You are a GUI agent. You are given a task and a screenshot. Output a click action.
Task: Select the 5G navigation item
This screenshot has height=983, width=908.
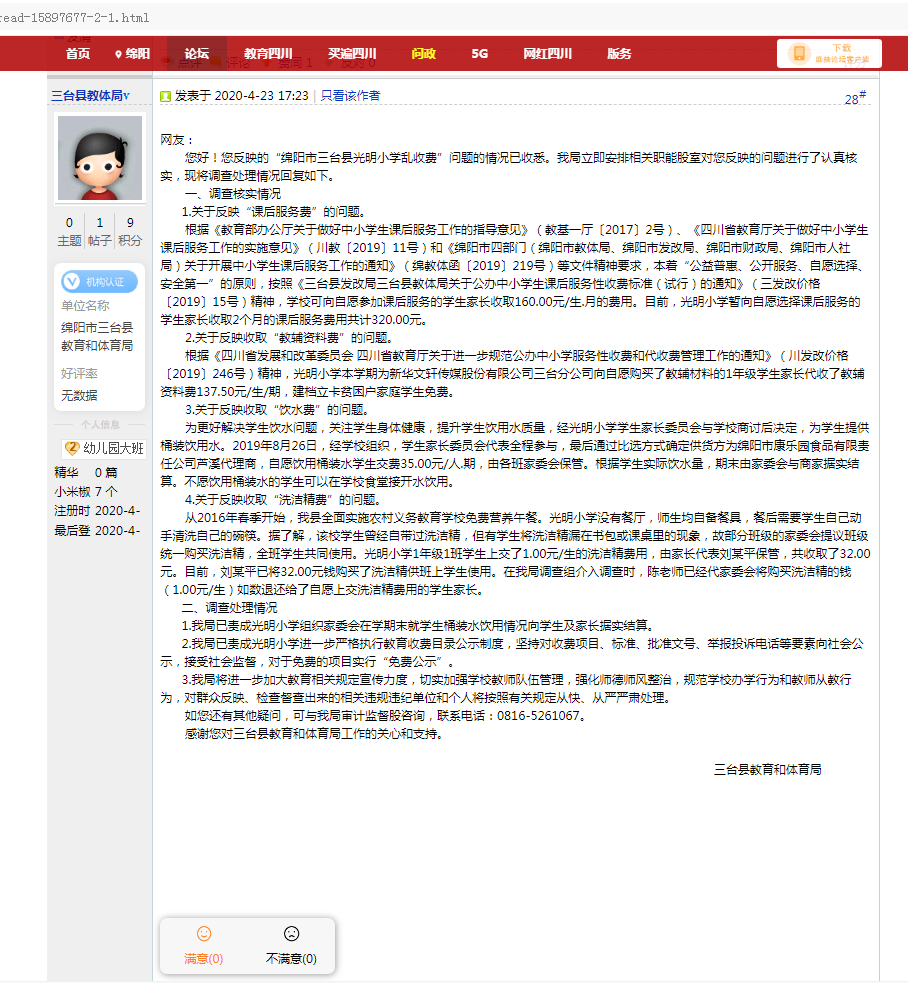pyautogui.click(x=480, y=54)
